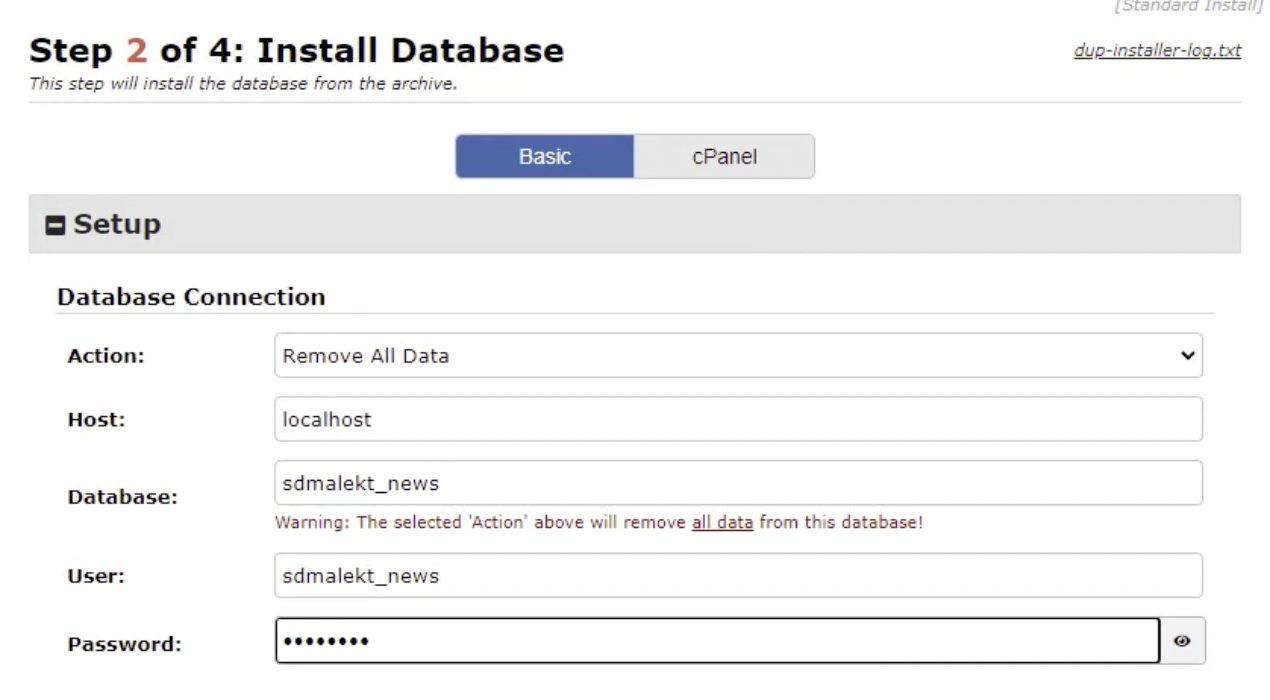Click the 'Password:' field label

pyautogui.click(x=124, y=643)
